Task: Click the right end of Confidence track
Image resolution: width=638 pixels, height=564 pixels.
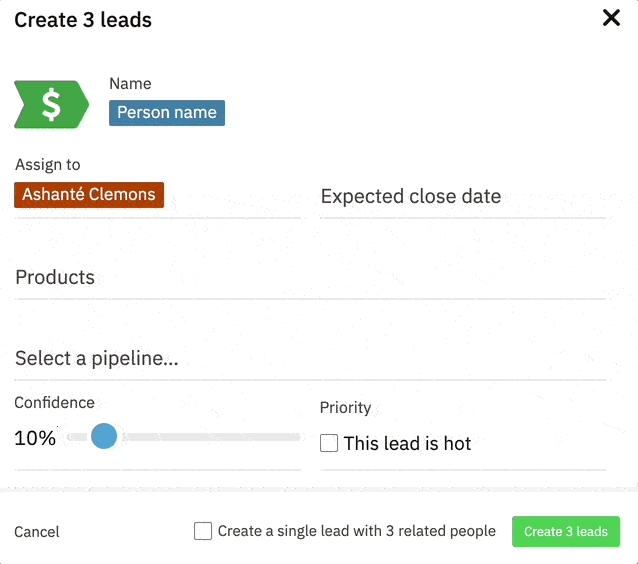Action: 296,437
